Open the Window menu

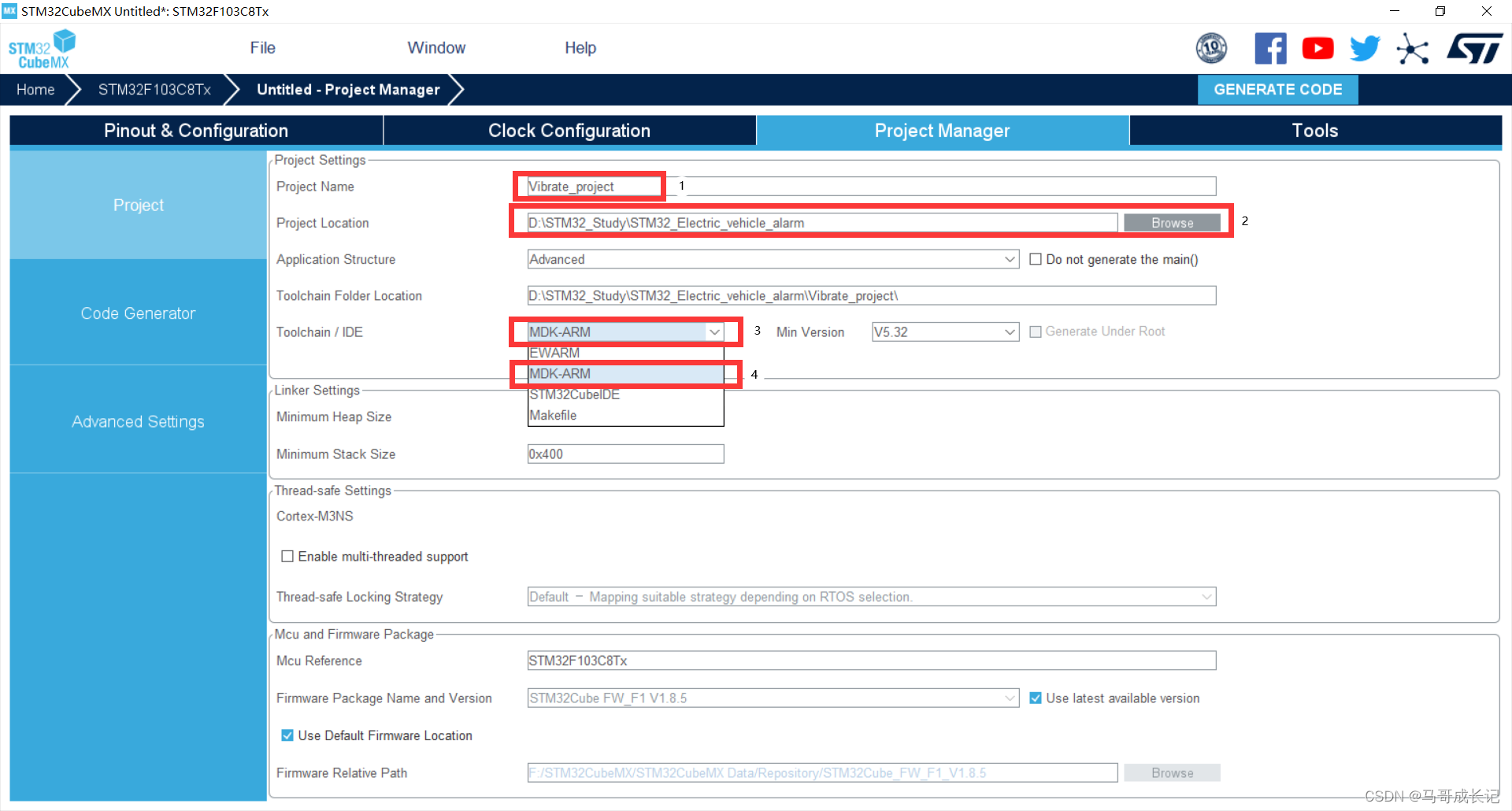tap(436, 48)
